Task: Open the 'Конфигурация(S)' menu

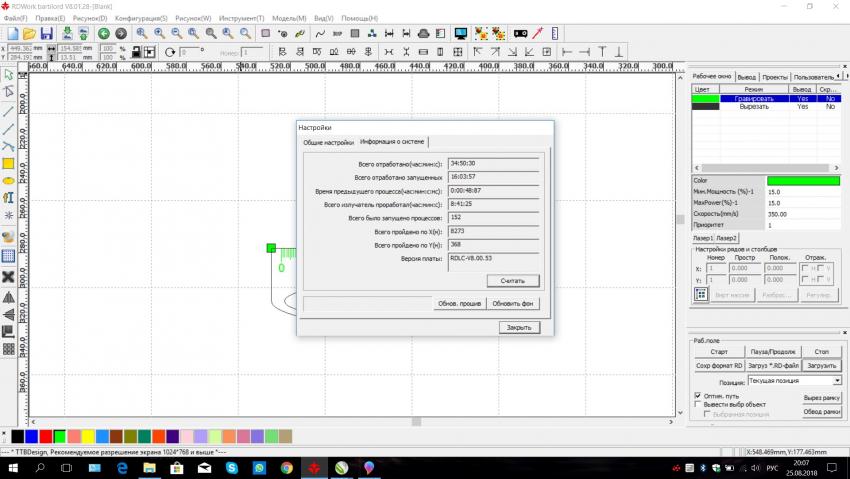Action: tap(140, 18)
